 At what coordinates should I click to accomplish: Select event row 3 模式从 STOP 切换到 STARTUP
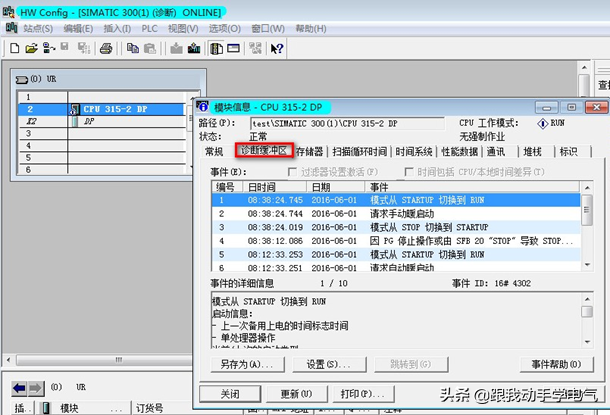396,227
